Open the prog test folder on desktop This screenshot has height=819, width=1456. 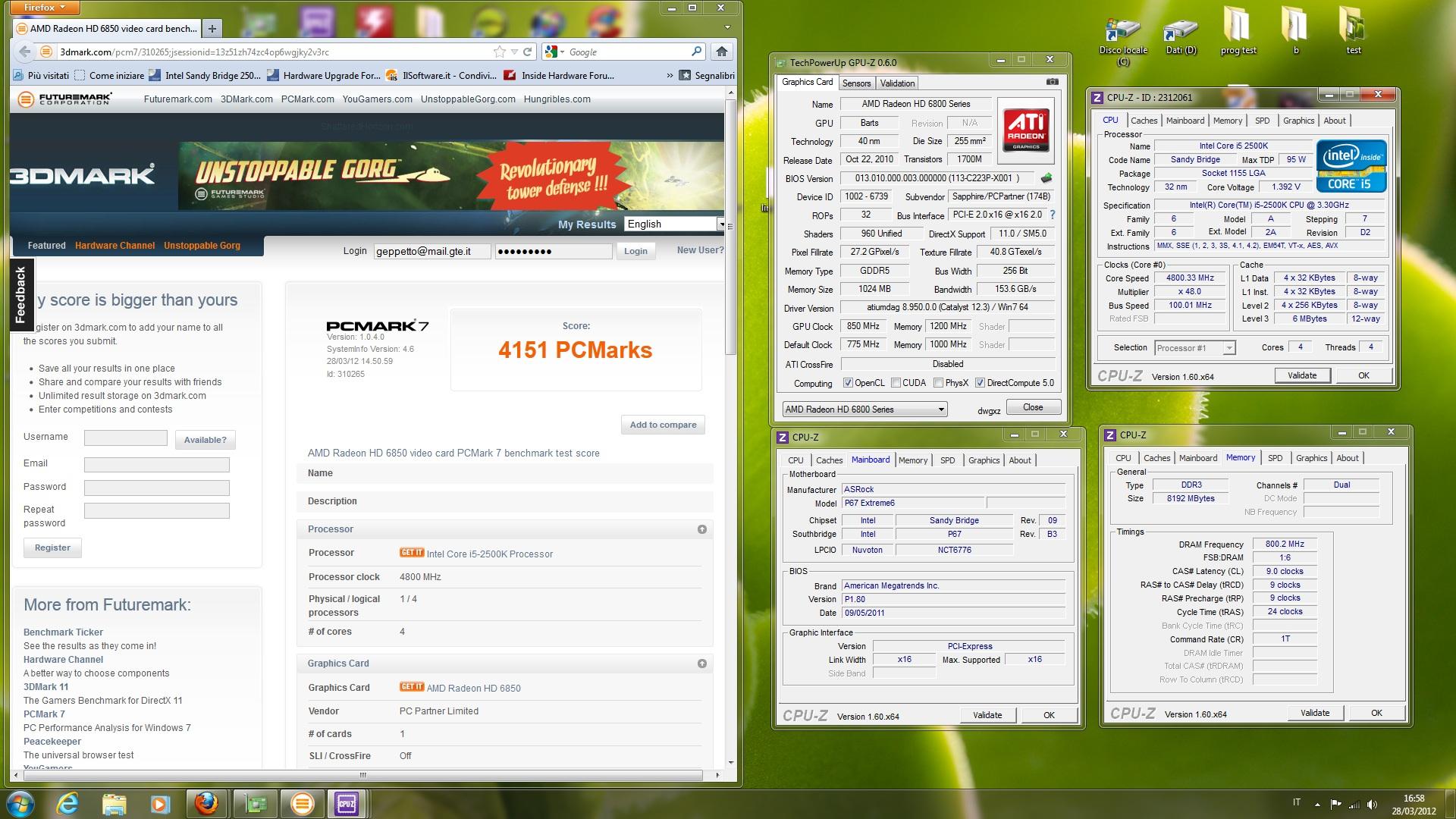point(1238,32)
